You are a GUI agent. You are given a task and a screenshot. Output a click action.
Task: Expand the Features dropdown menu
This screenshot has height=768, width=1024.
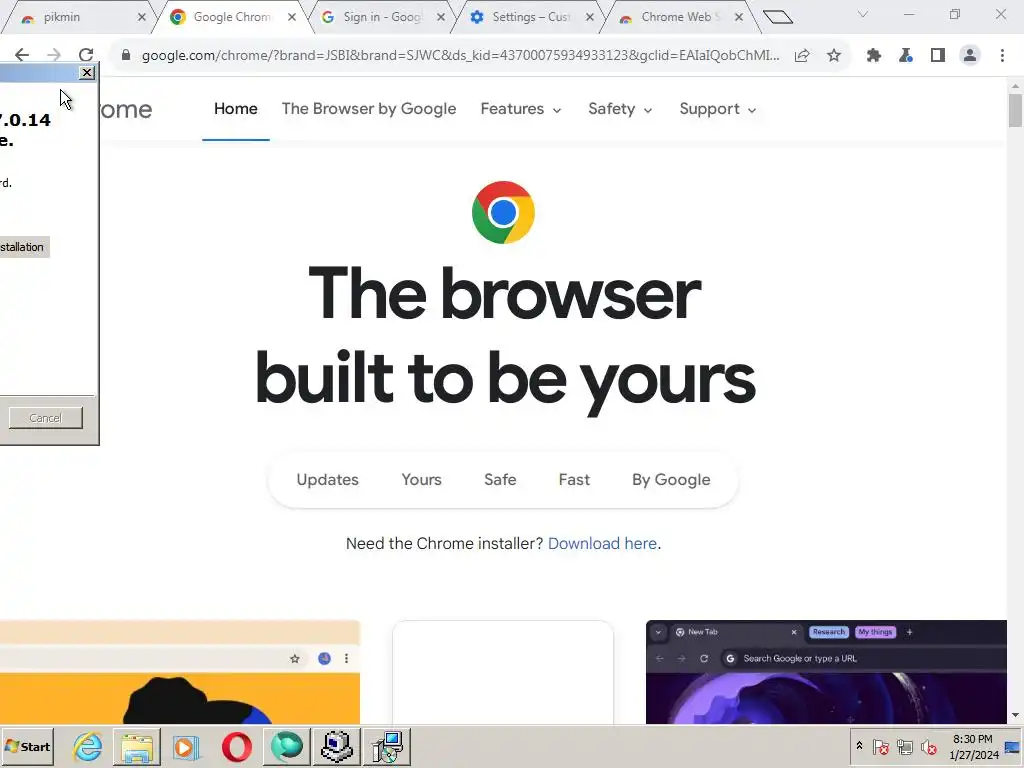(x=520, y=109)
